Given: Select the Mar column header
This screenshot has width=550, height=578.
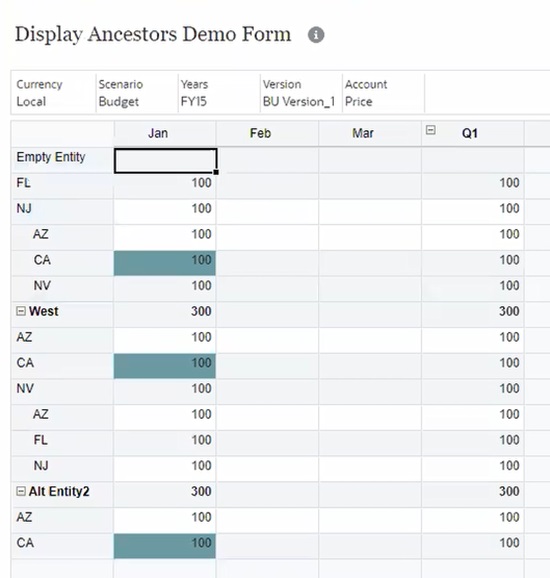Looking at the screenshot, I should point(370,133).
